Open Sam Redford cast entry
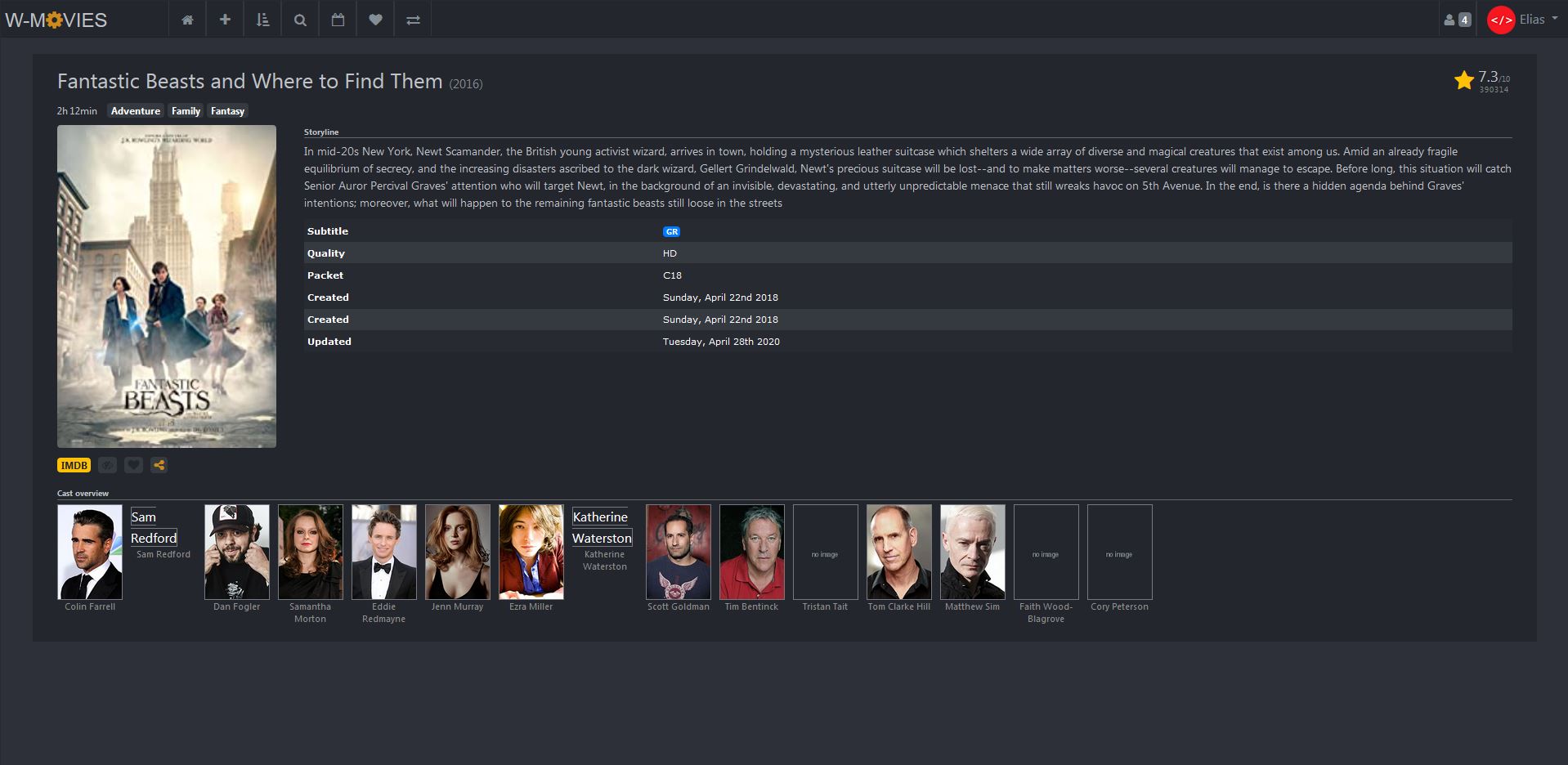The image size is (1568, 765). tap(154, 527)
